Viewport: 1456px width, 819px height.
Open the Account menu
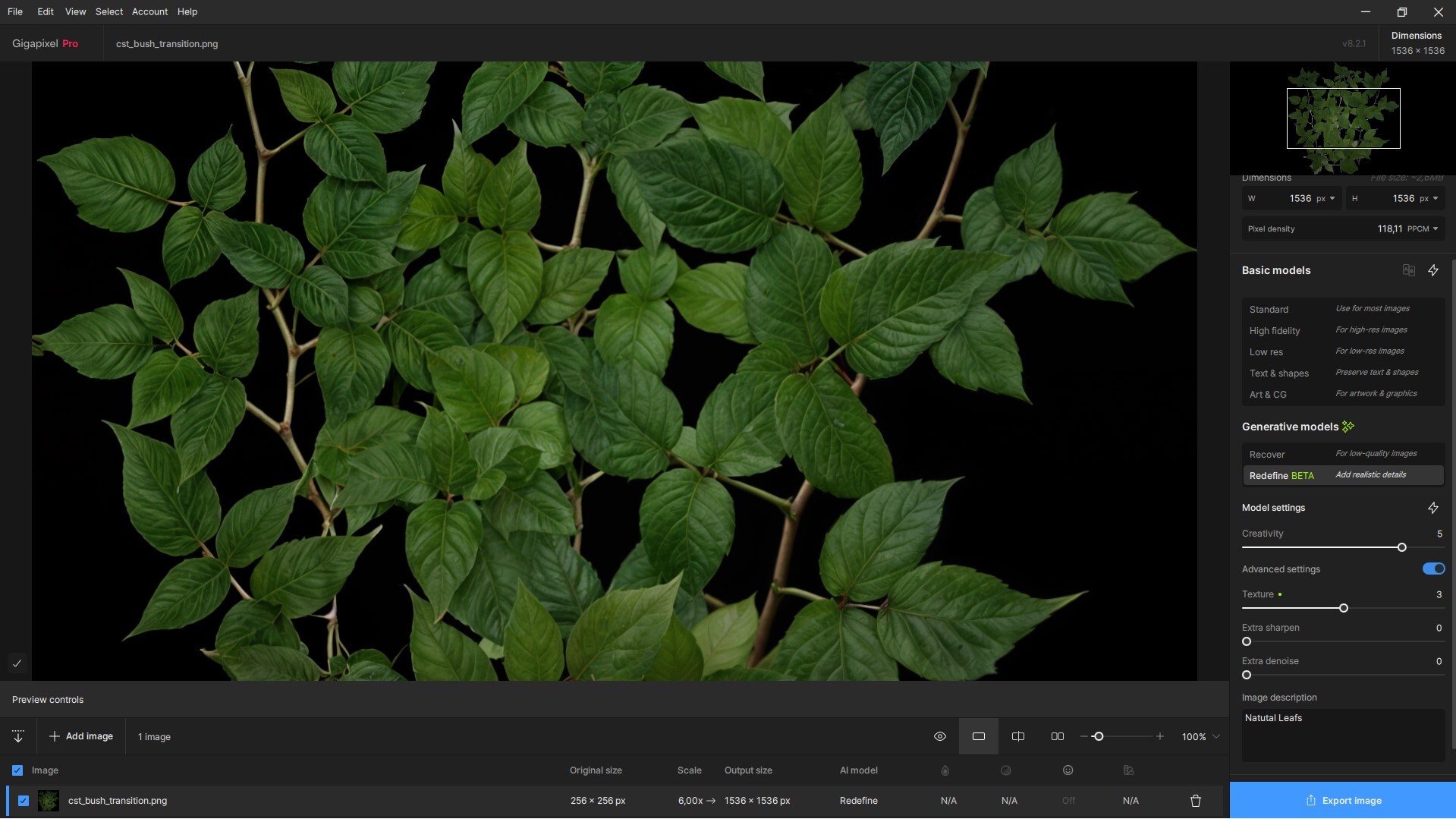[149, 11]
